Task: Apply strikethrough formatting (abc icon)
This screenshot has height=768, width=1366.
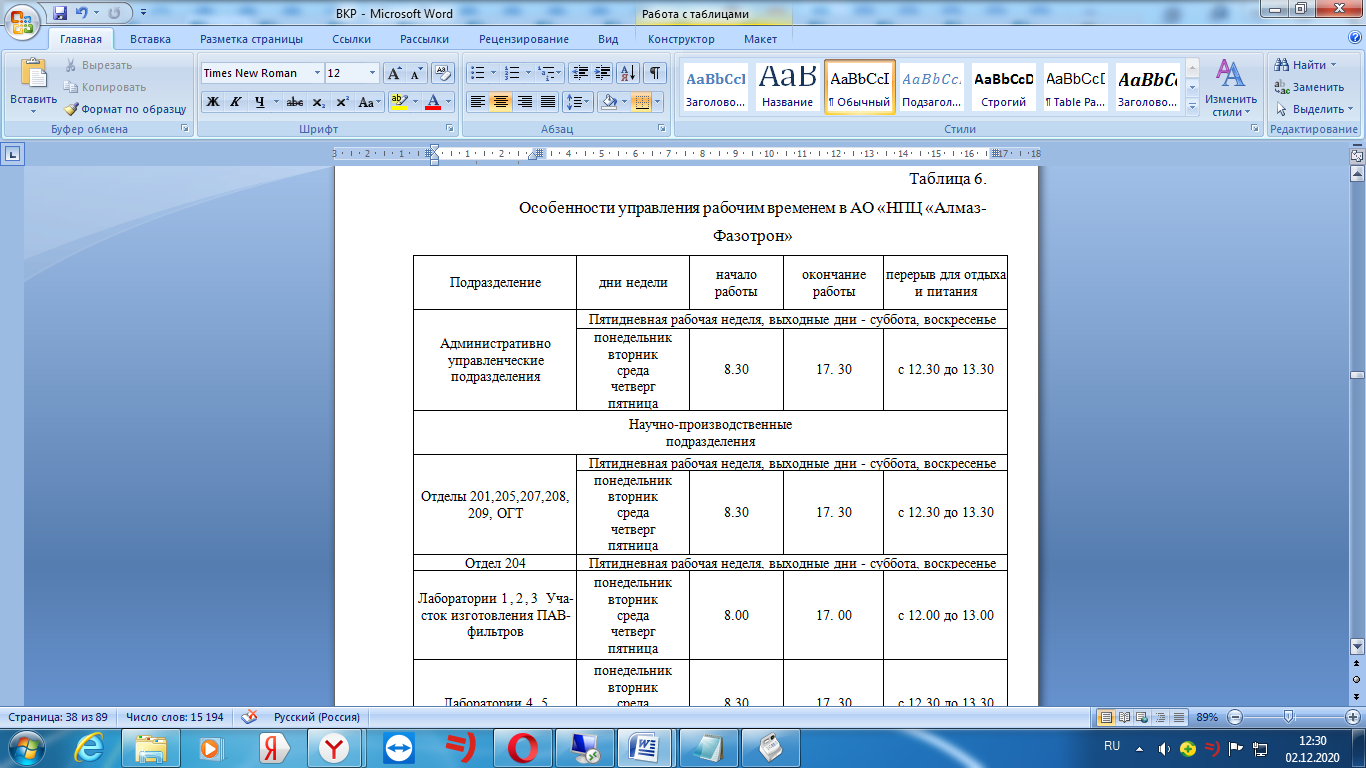Action: [295, 102]
